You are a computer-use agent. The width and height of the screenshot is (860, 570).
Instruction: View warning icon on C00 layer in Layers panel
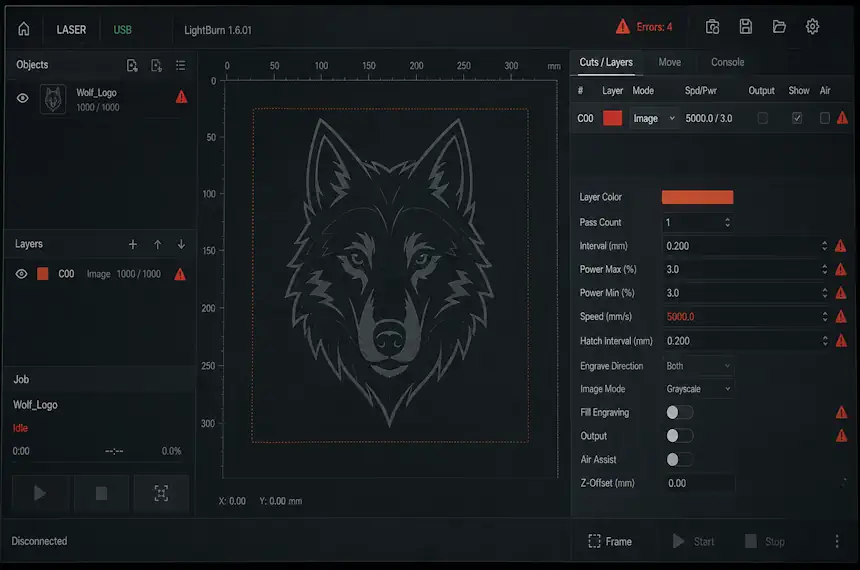[x=180, y=274]
